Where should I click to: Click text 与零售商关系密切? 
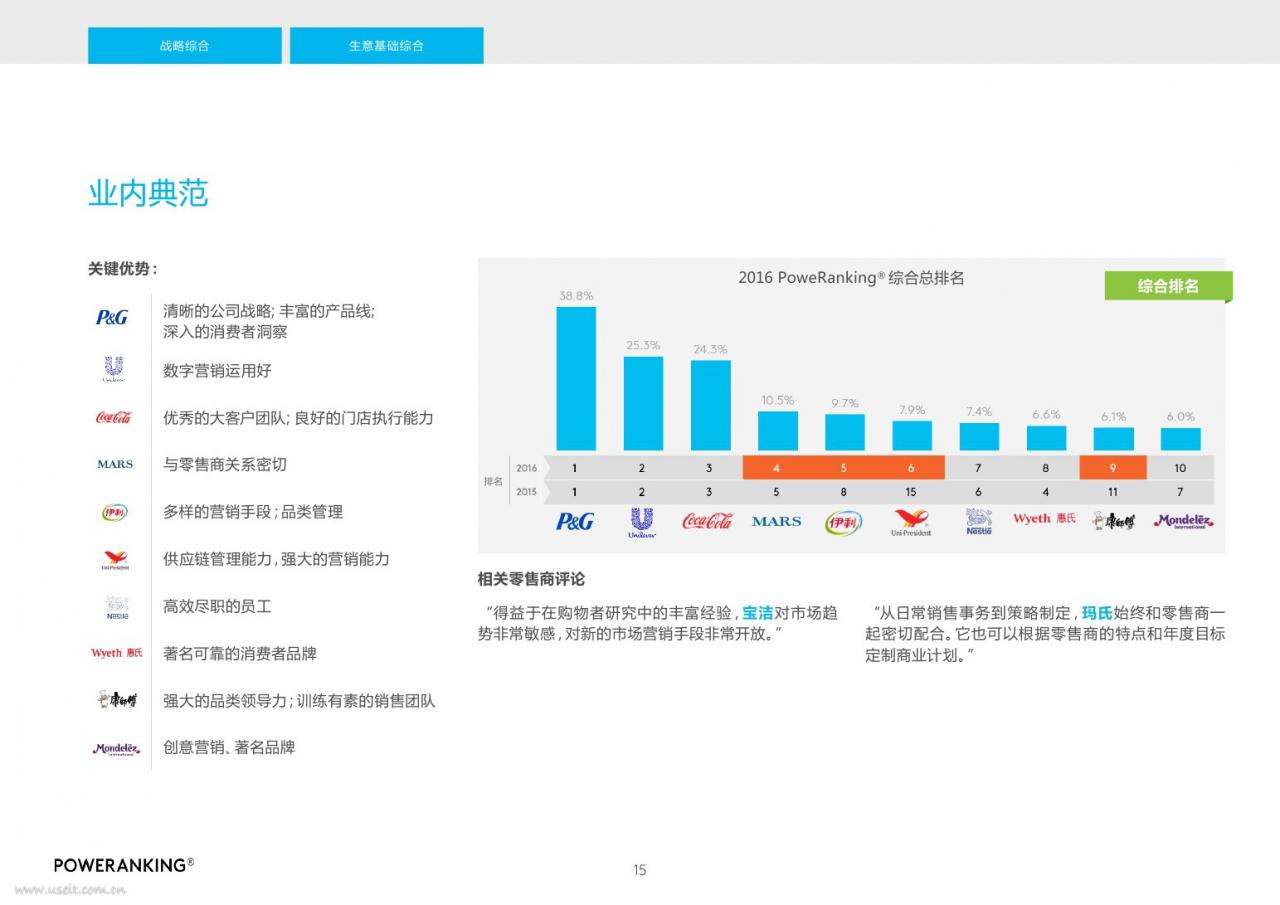point(225,465)
